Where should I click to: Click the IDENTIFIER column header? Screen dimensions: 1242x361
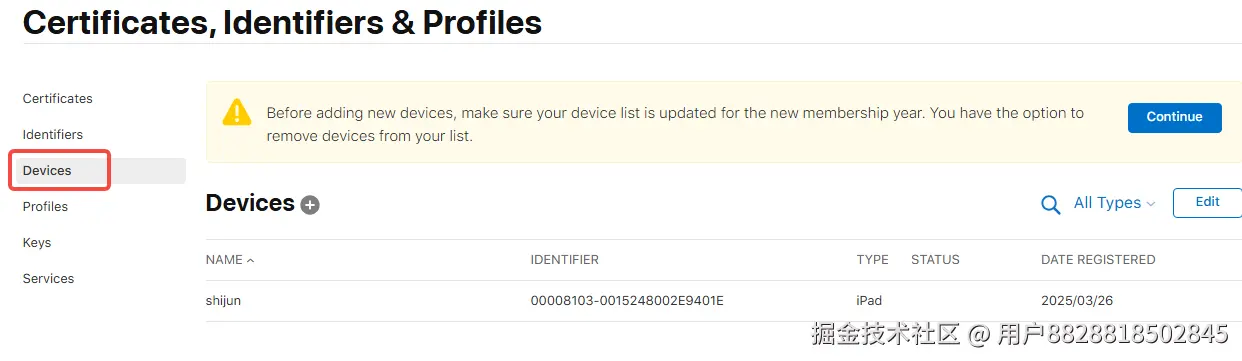[565, 260]
